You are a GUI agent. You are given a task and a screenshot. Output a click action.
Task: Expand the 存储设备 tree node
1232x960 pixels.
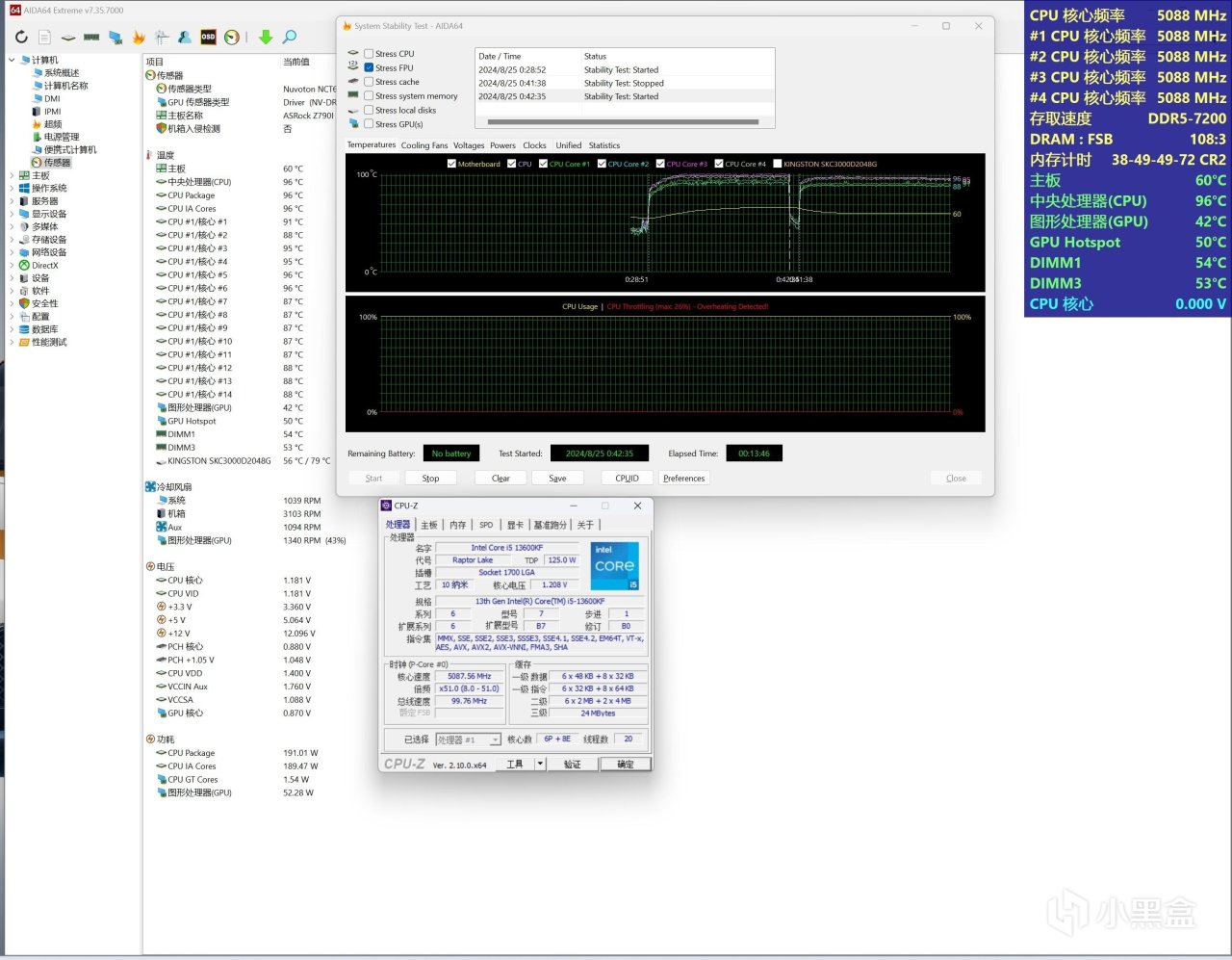coord(12,240)
